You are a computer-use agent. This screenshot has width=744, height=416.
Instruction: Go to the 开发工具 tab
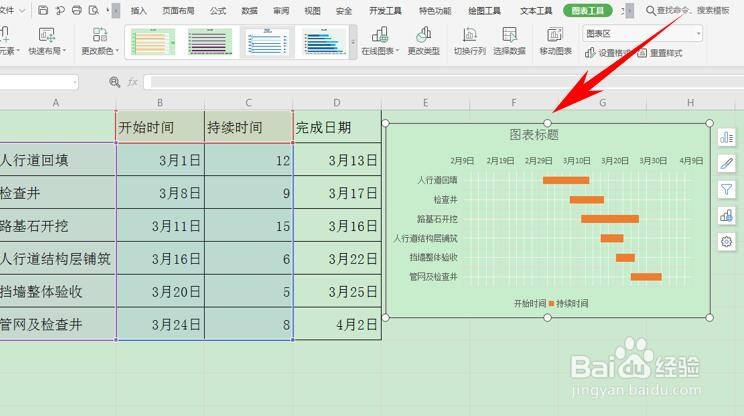[x=385, y=10]
